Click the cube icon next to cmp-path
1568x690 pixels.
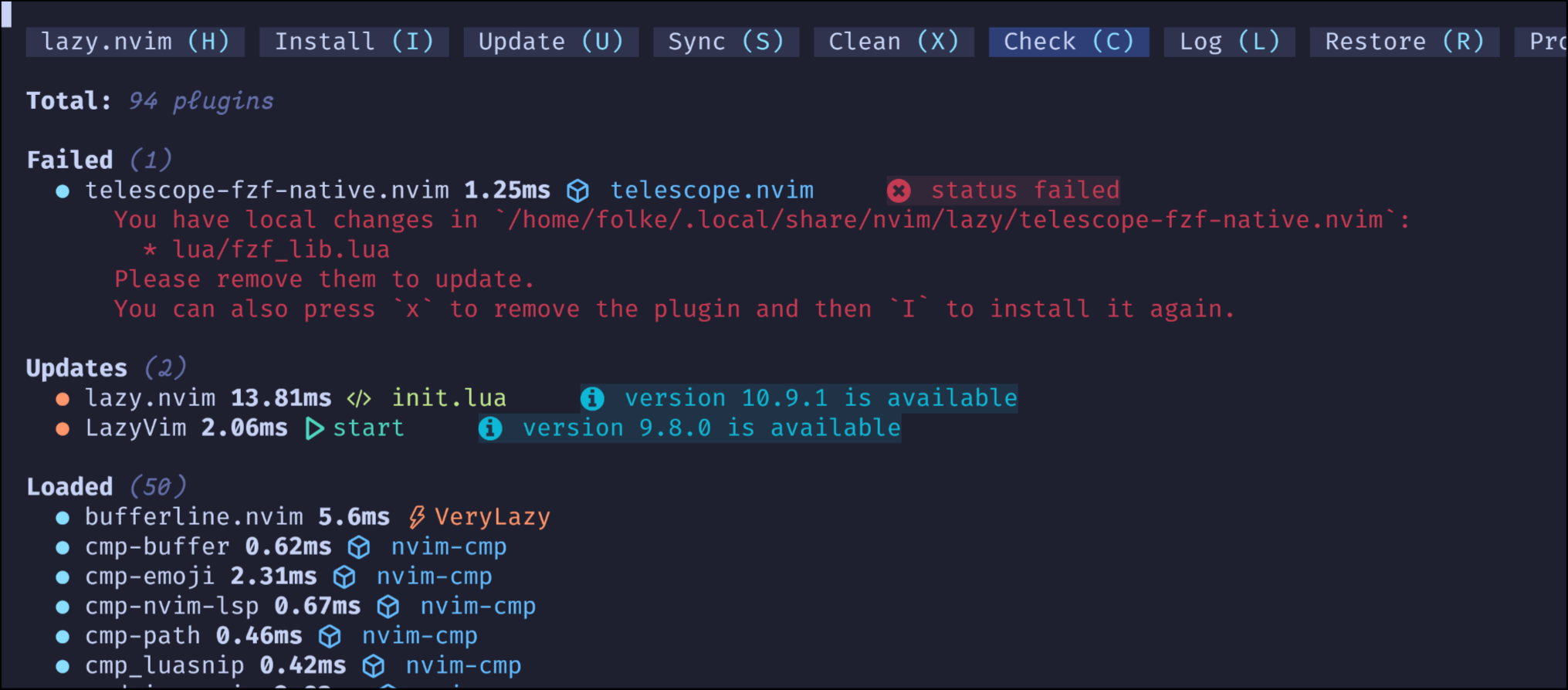click(330, 635)
